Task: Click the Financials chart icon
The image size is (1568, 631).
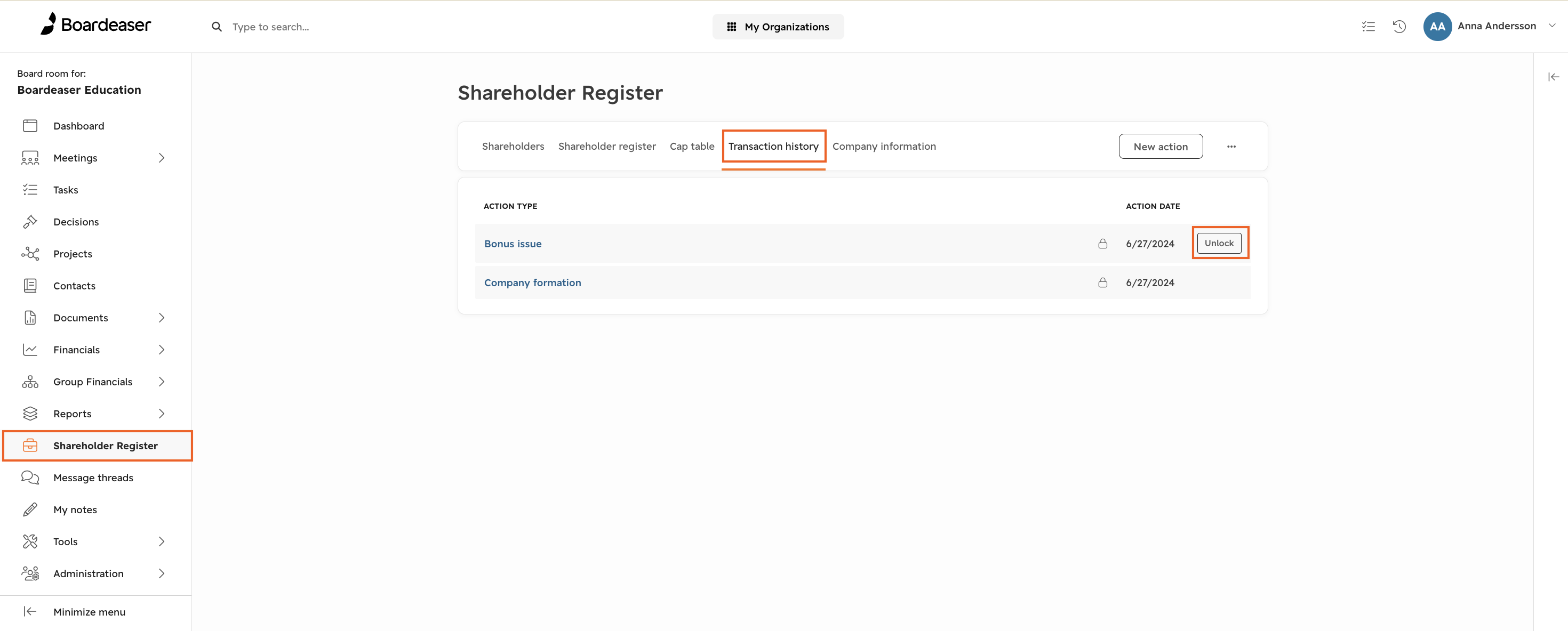Action: pyautogui.click(x=30, y=350)
